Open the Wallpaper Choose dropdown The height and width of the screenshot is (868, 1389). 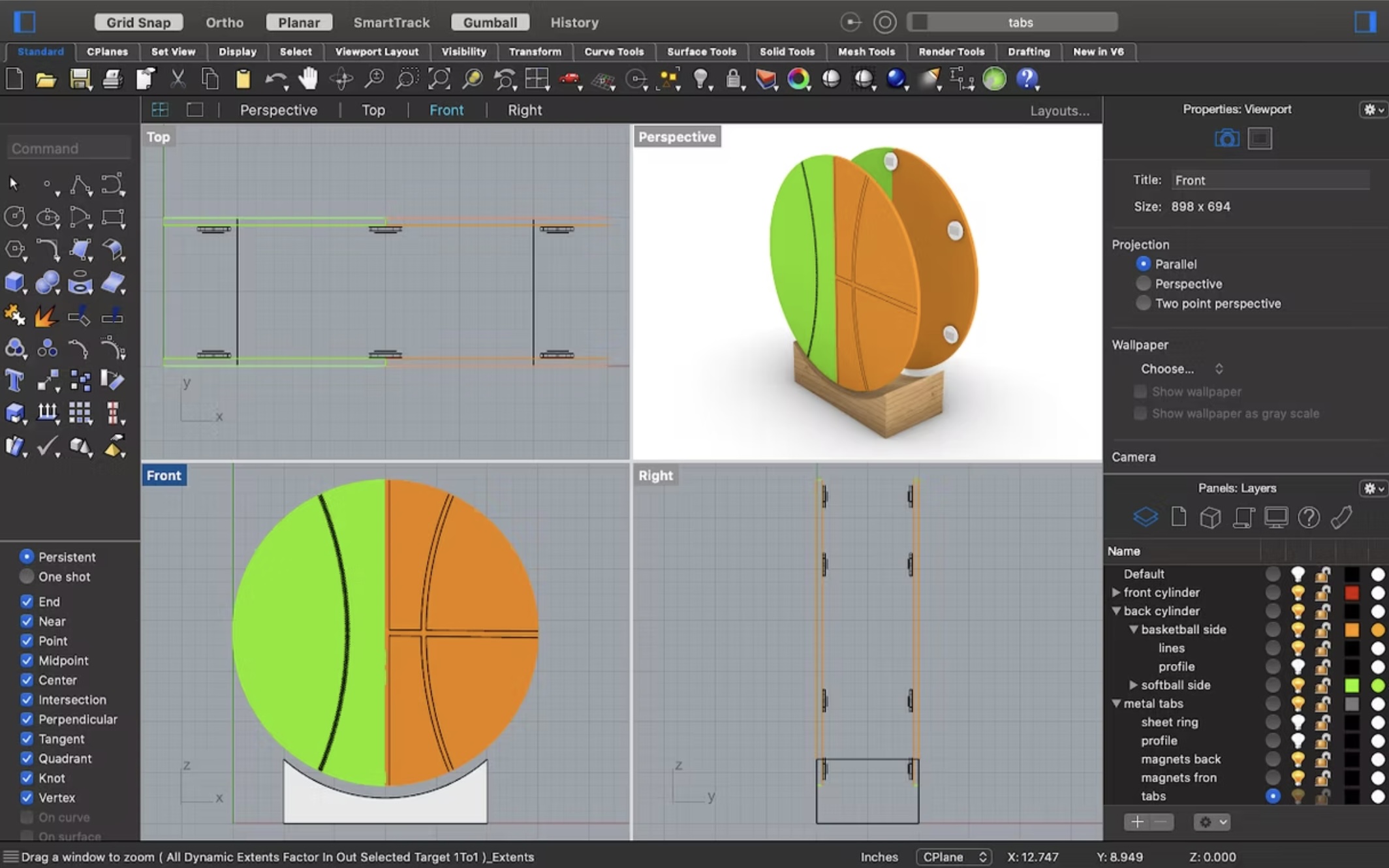(x=1181, y=369)
